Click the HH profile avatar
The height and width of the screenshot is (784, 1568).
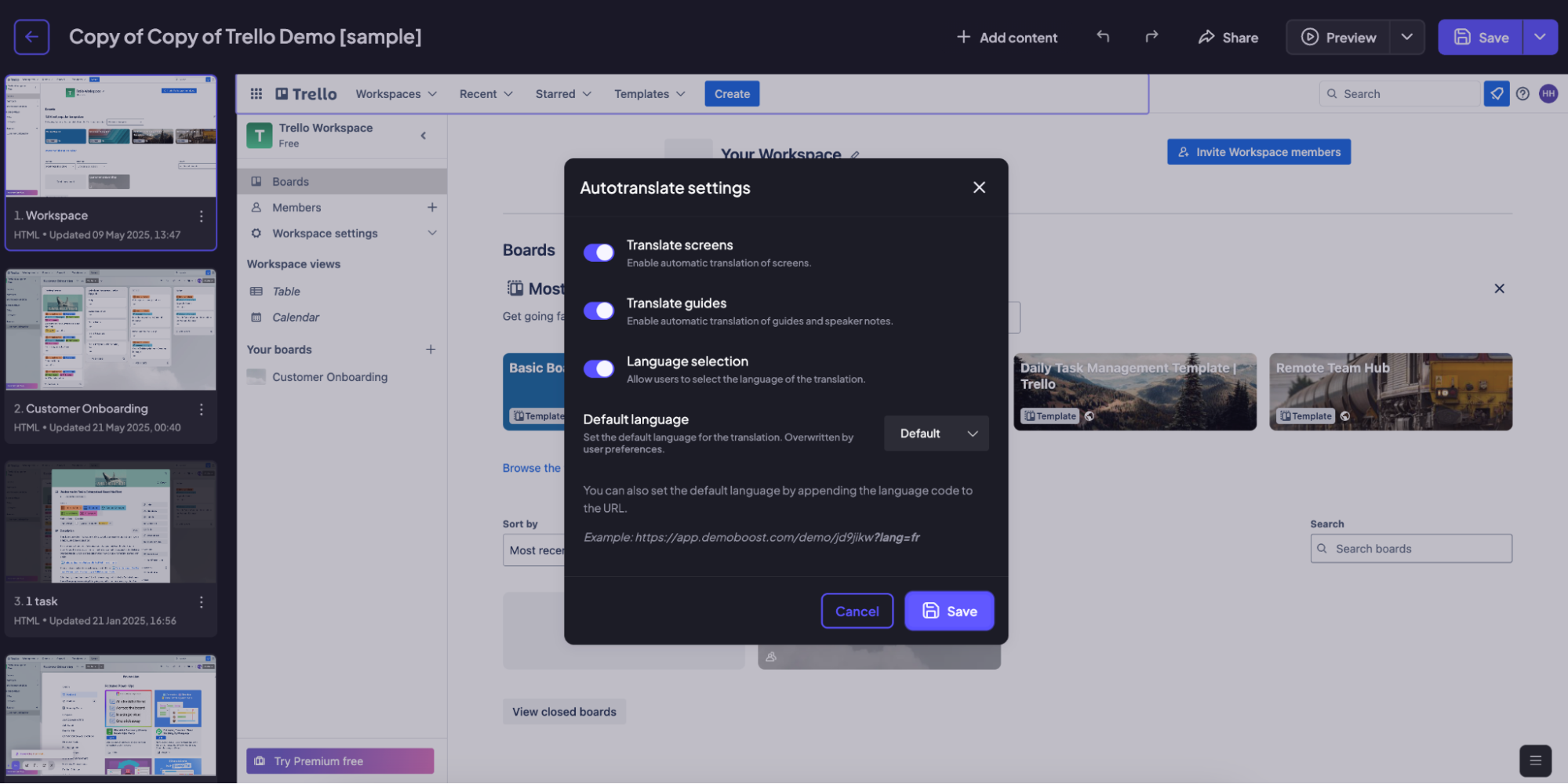coord(1548,94)
